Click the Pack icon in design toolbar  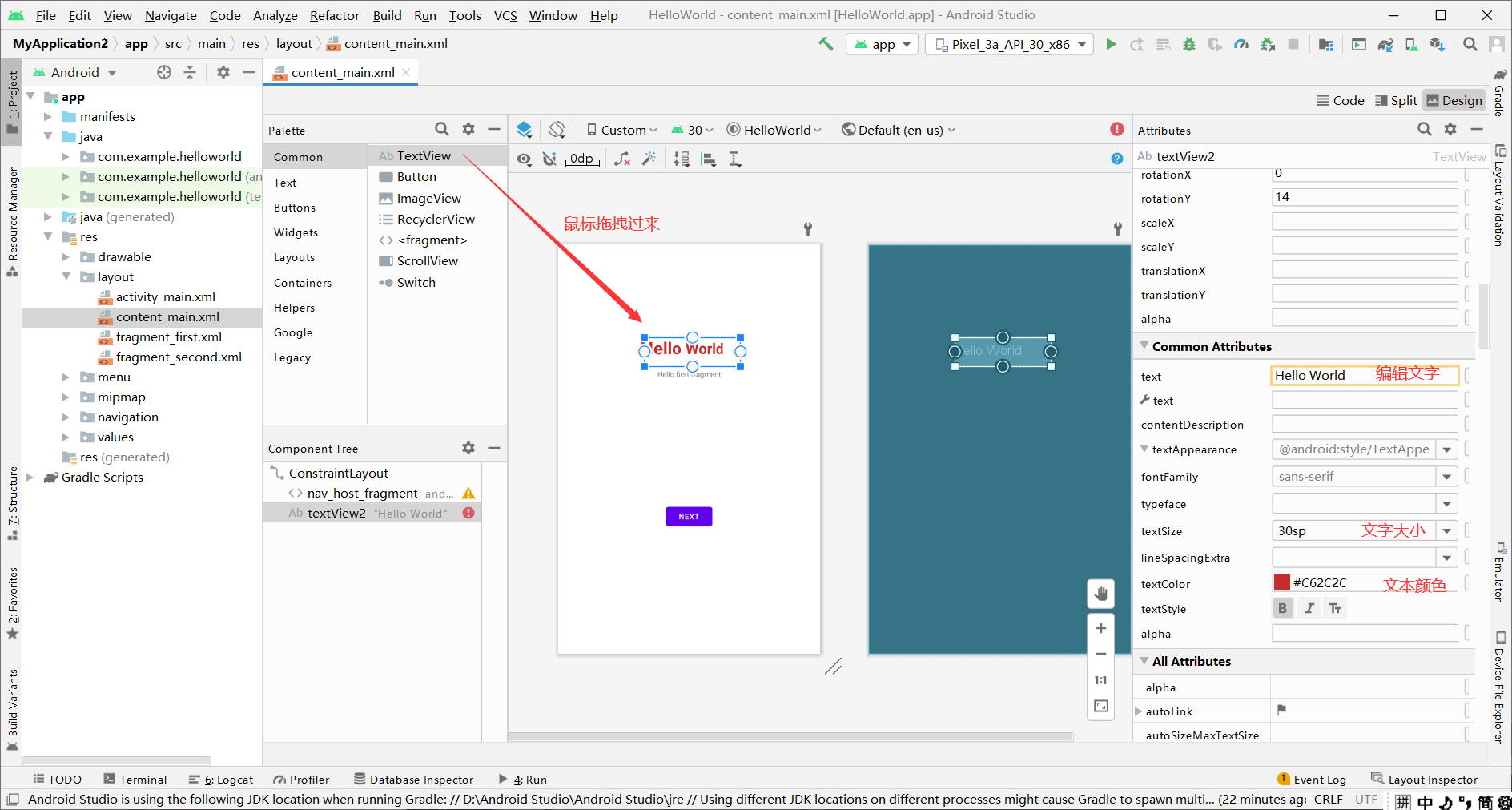click(x=682, y=159)
